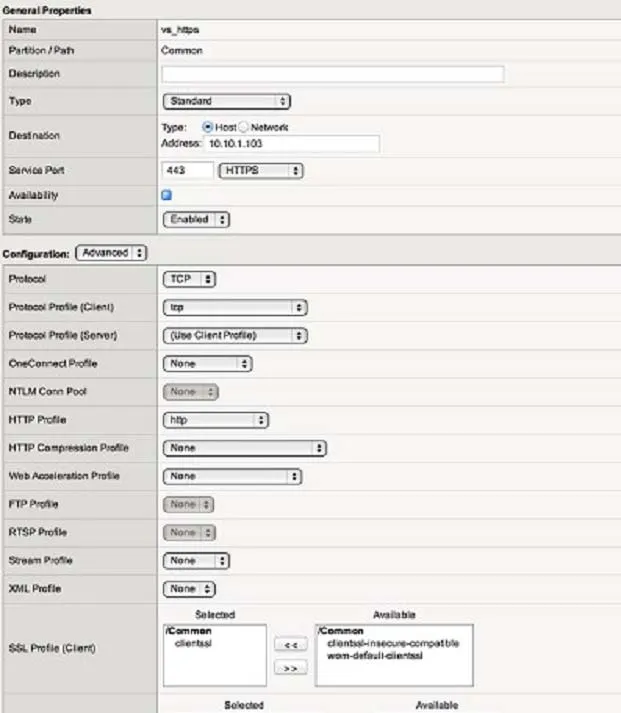Click the disabled FTP Profile dropdown

click(188, 504)
